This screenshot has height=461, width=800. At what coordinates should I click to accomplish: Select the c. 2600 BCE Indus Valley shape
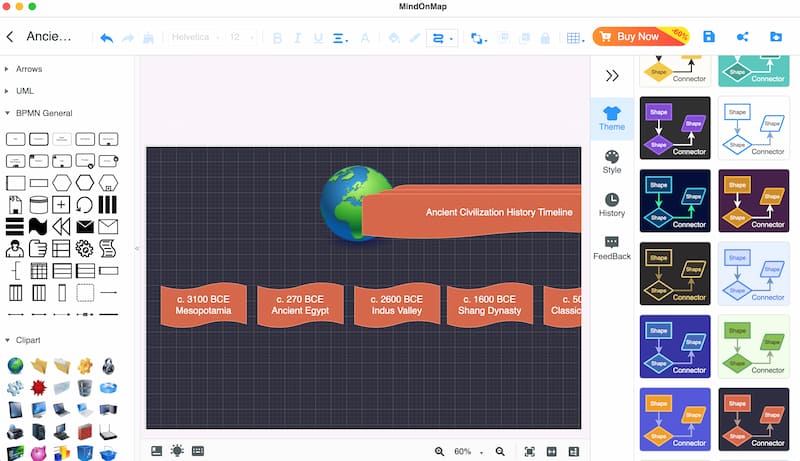tap(396, 305)
